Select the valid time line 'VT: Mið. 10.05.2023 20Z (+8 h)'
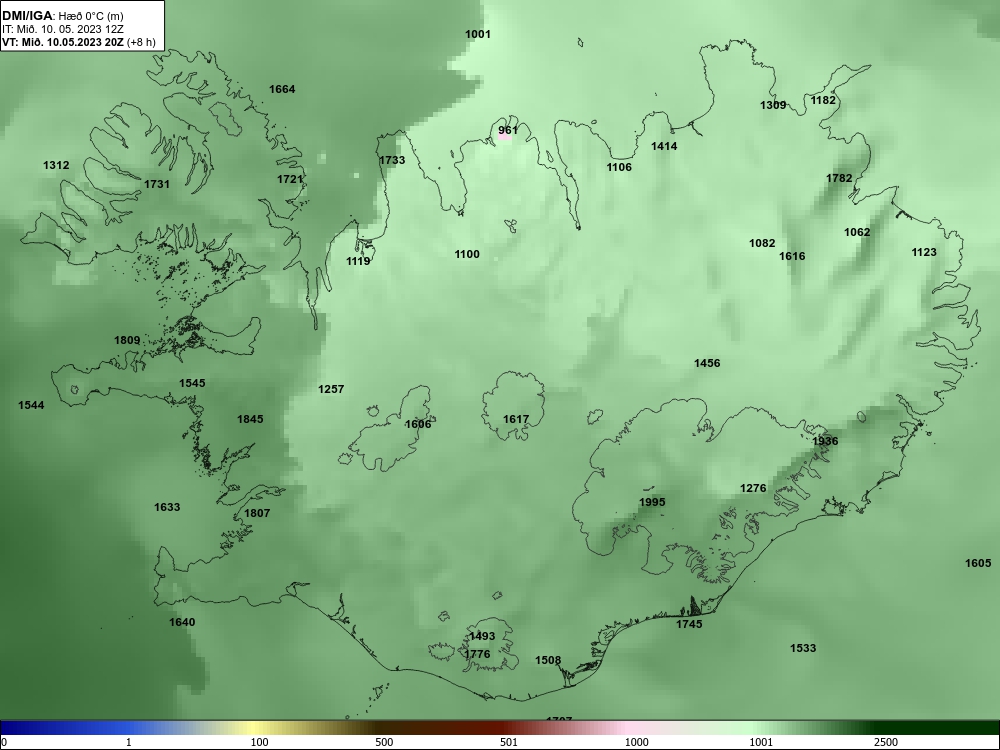Image resolution: width=1000 pixels, height=750 pixels. pyautogui.click(x=79, y=42)
